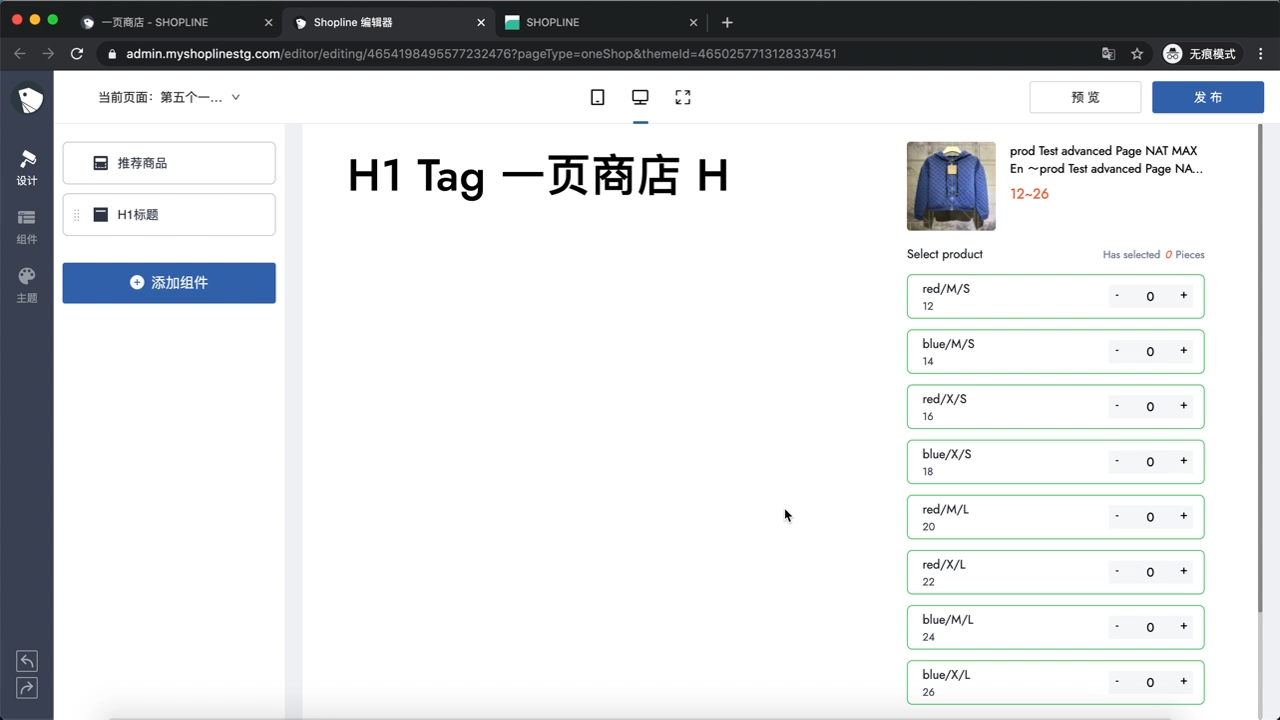Click 添加组件 to add a component
Screen dimensions: 1280x720
tap(168, 283)
